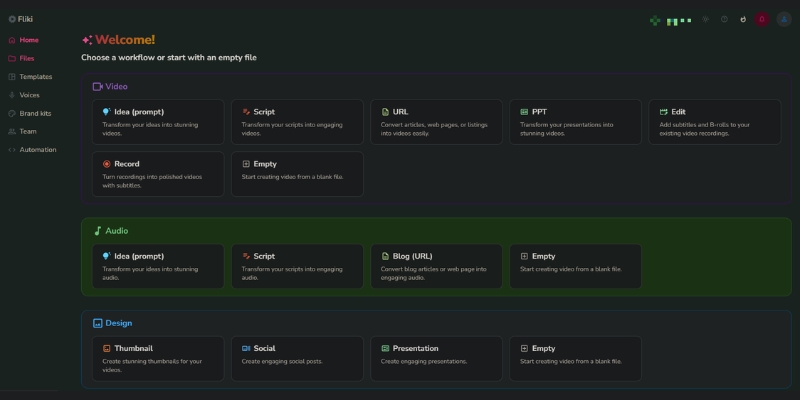Open the Edit clapperboard workflow icon
The height and width of the screenshot is (400, 800).
663,112
